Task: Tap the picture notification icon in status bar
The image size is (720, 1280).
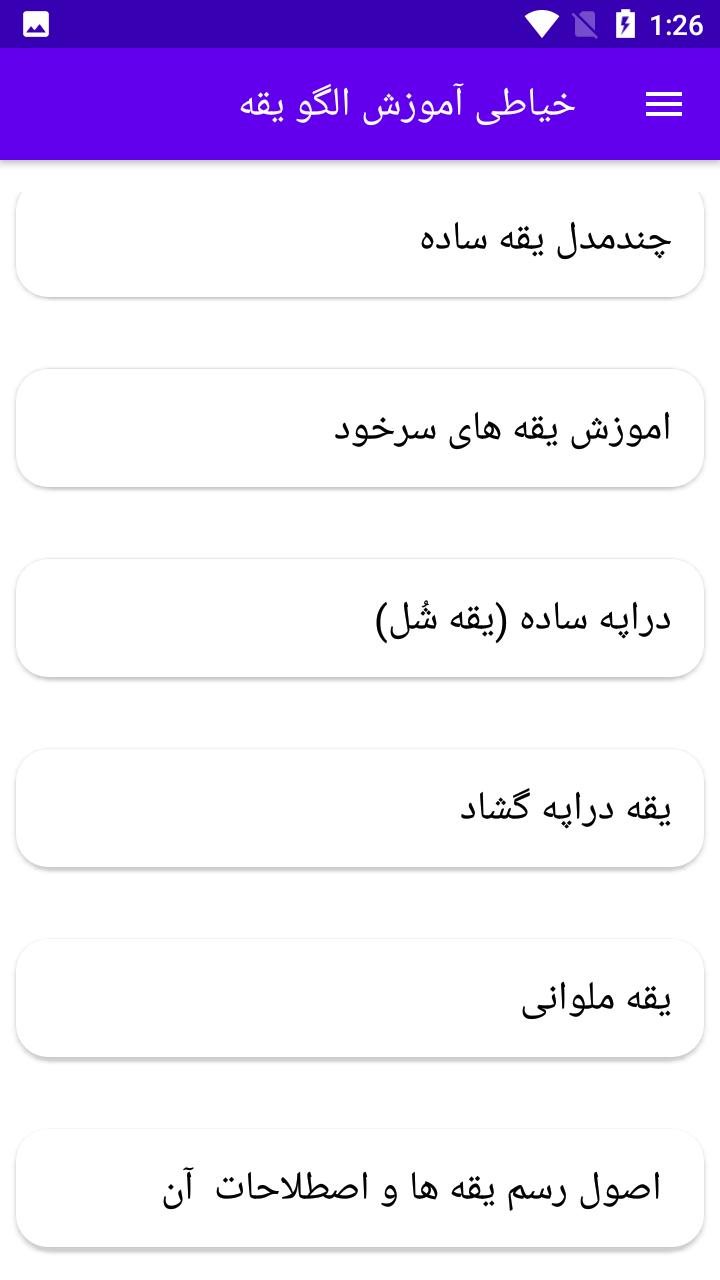Action: point(36,24)
